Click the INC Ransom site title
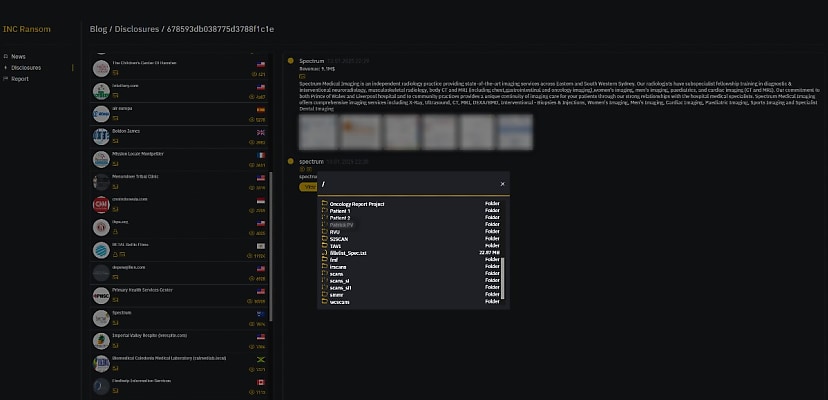 [x=26, y=29]
